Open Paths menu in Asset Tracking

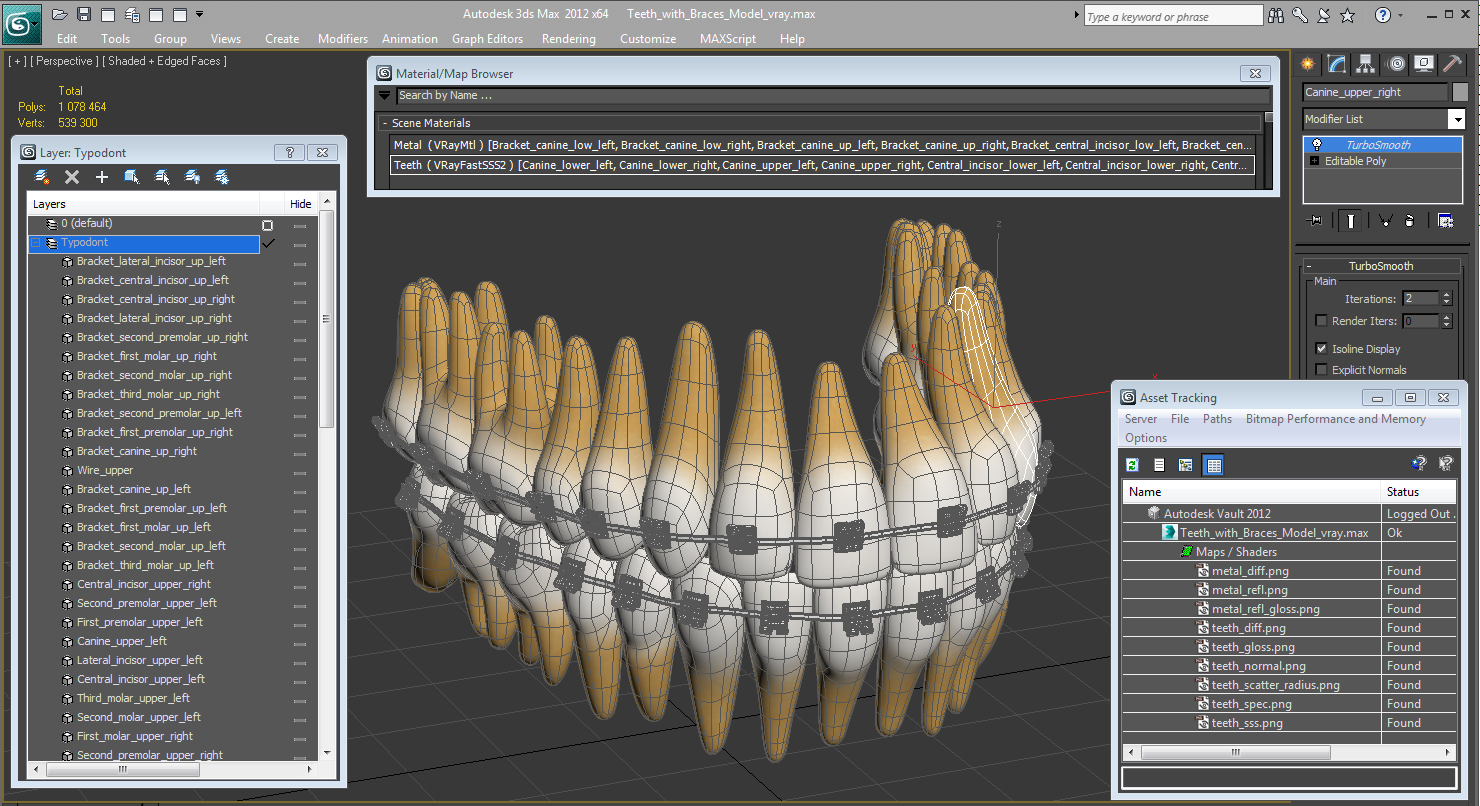(x=1217, y=419)
